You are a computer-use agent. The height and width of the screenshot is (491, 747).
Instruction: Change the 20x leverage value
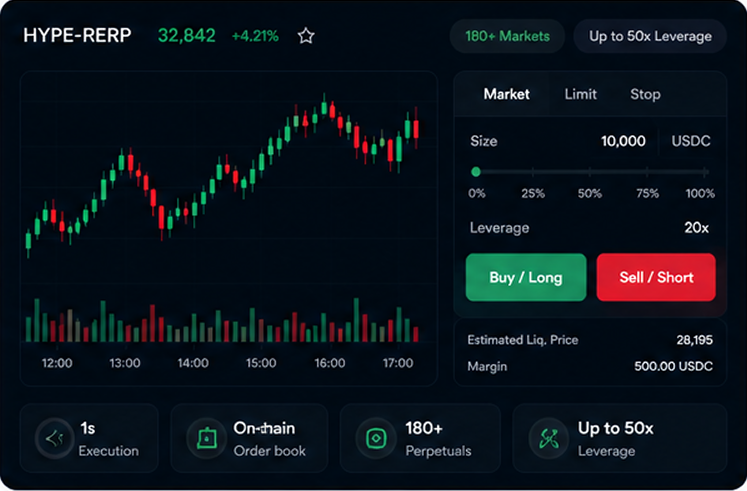click(x=697, y=228)
